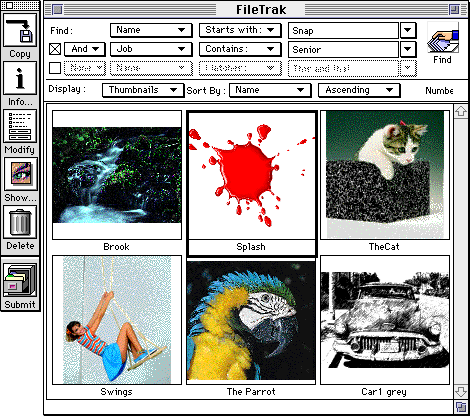This screenshot has height=416, width=470.
Task: Click the Splash caption text
Action: click(x=251, y=247)
